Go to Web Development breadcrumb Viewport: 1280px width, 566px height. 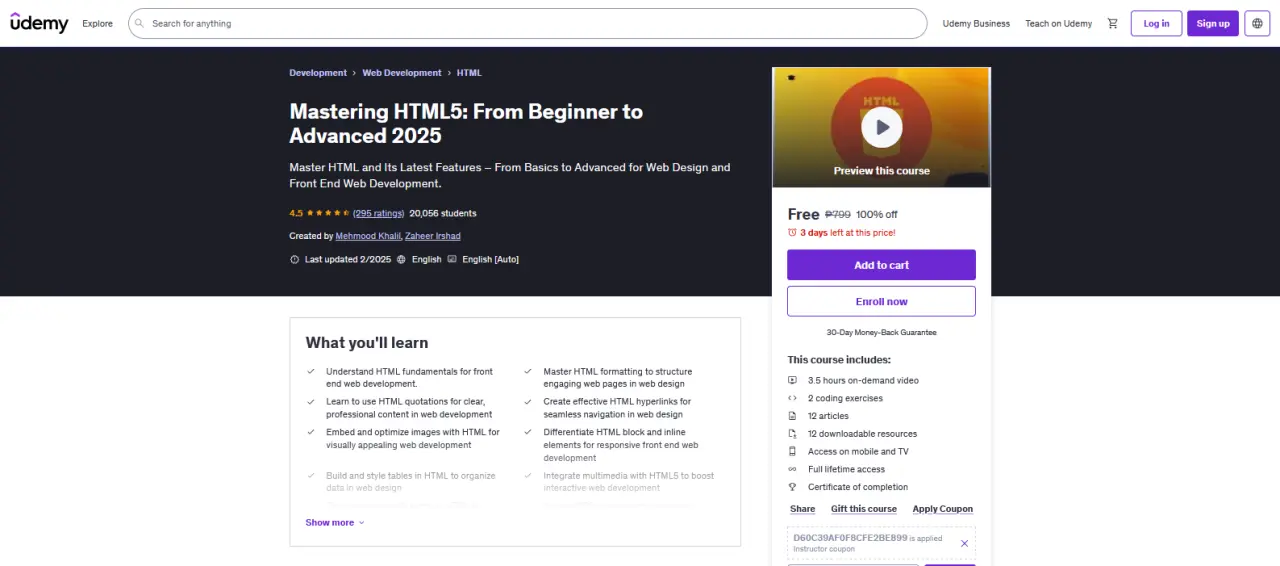402,73
